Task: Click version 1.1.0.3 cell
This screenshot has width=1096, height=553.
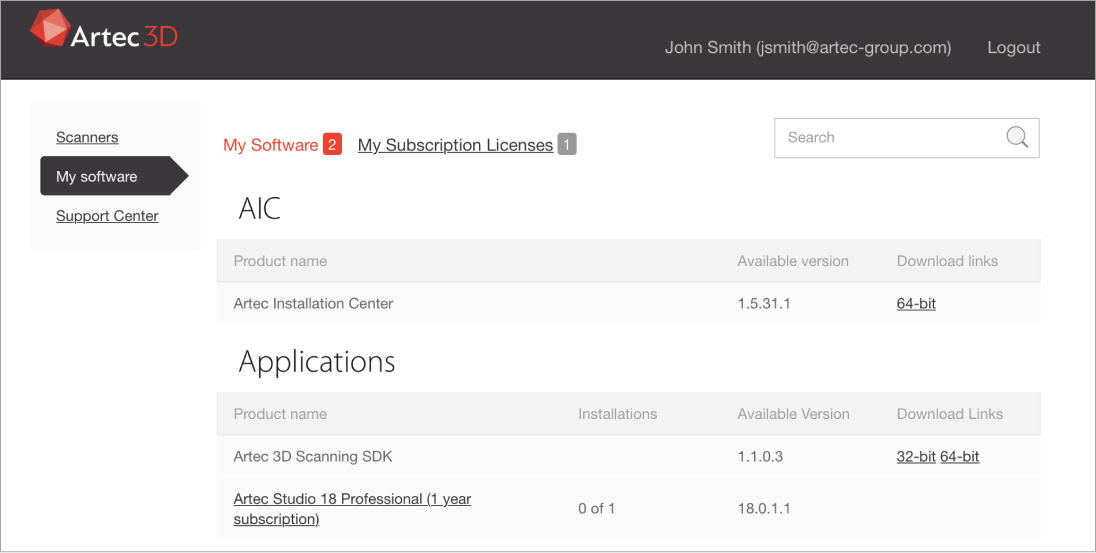Action: coord(760,457)
